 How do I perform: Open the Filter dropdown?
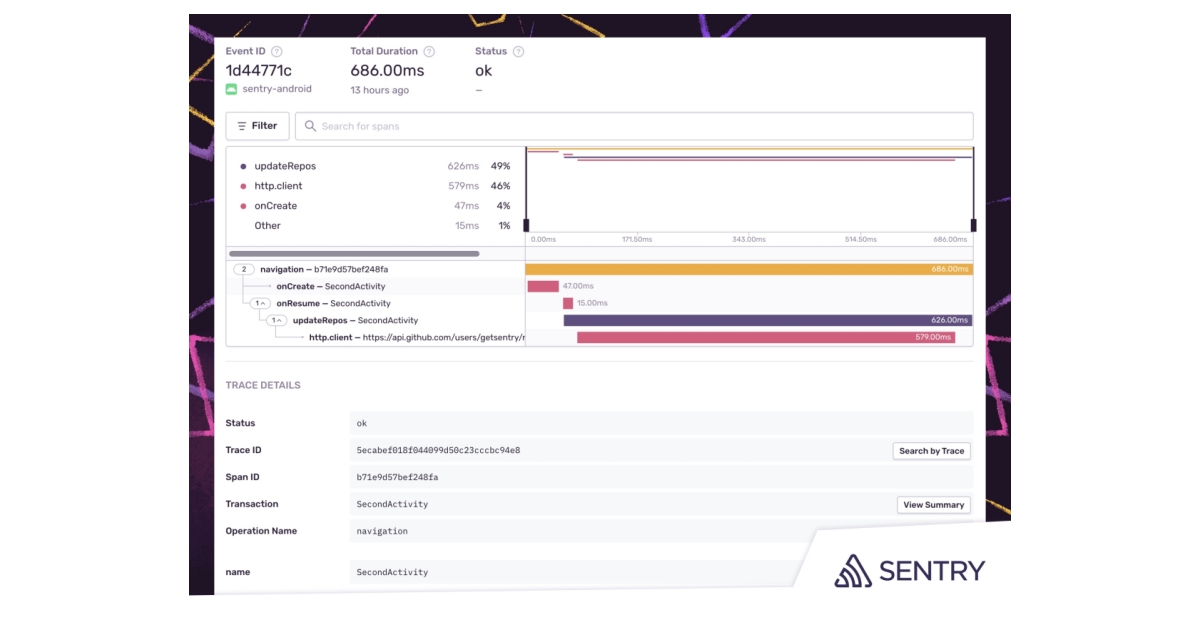(x=257, y=126)
